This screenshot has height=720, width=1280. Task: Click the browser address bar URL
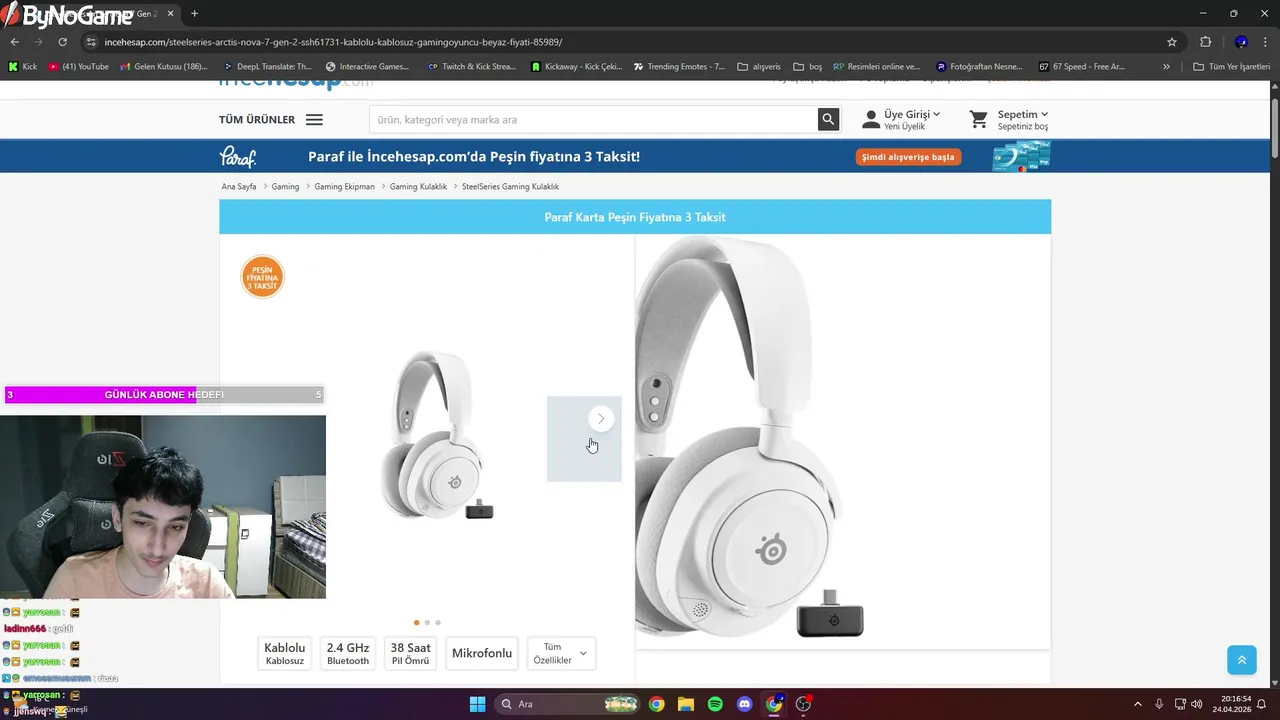coord(333,42)
